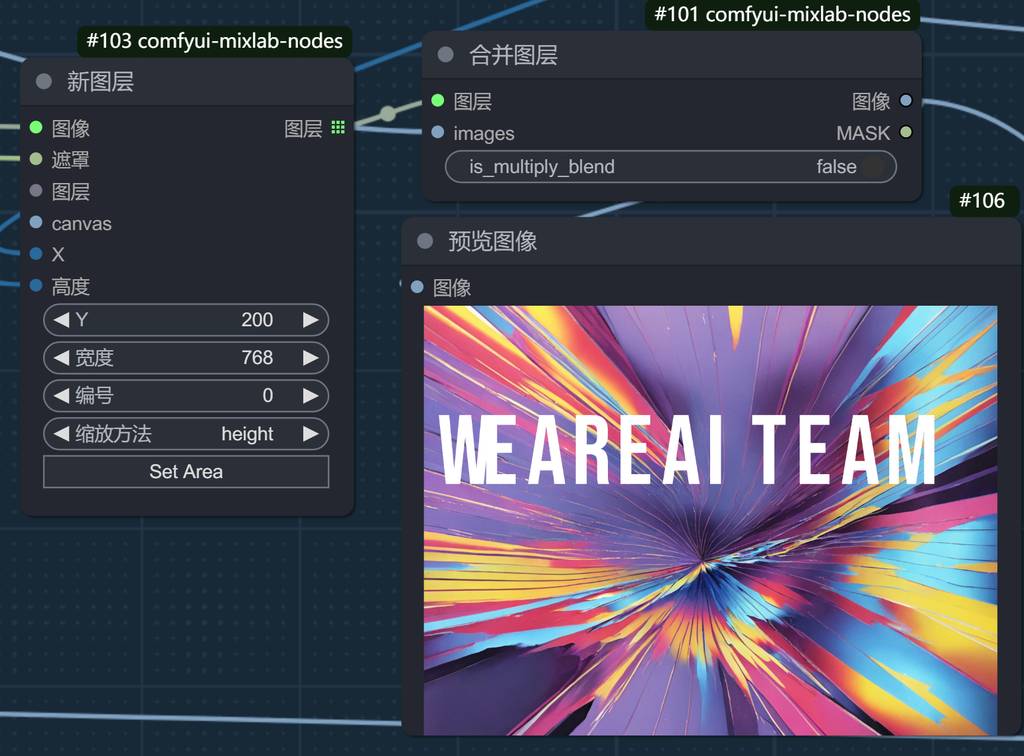Open the 缩放方法 height selector
Screen dimensions: 1024x756
(186, 434)
